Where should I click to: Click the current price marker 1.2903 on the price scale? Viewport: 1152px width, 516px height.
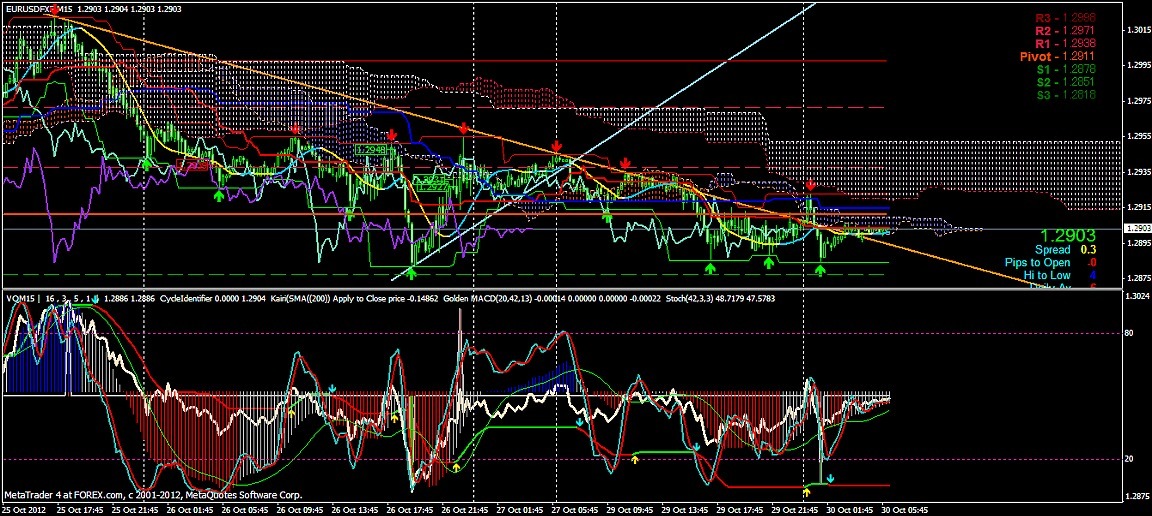point(1136,230)
